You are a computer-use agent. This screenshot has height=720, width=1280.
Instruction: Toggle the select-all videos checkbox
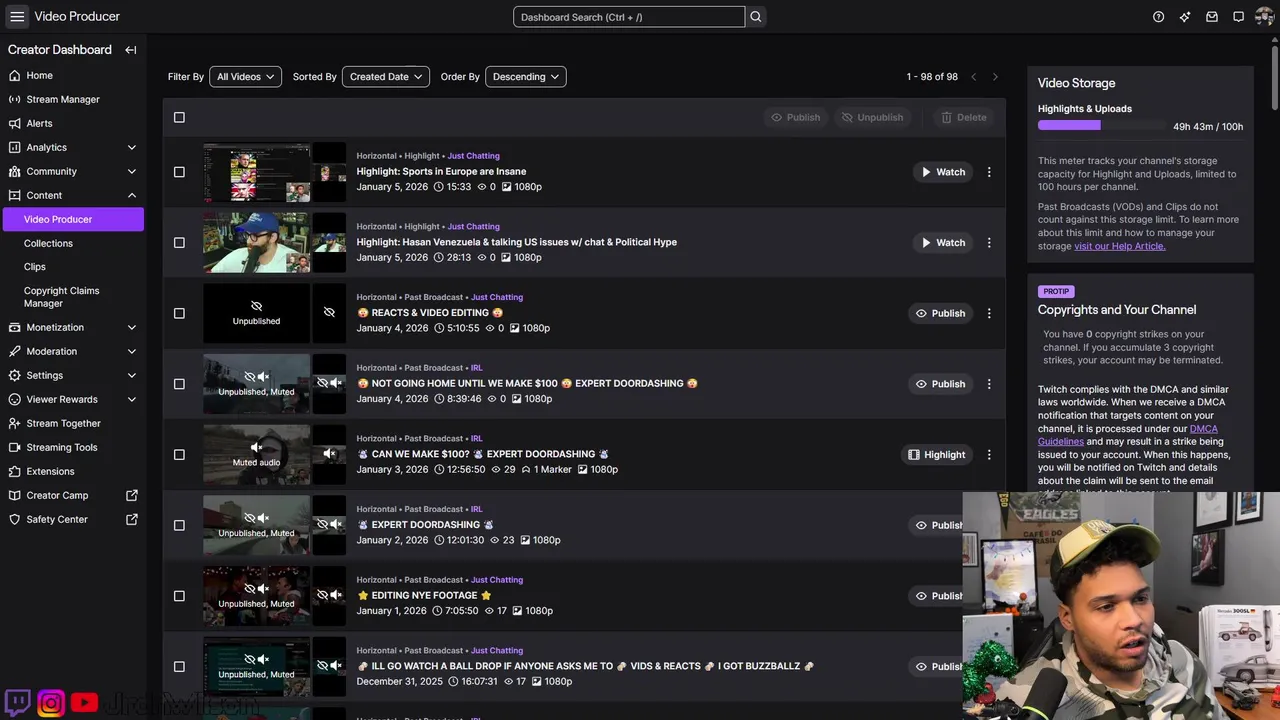[179, 117]
